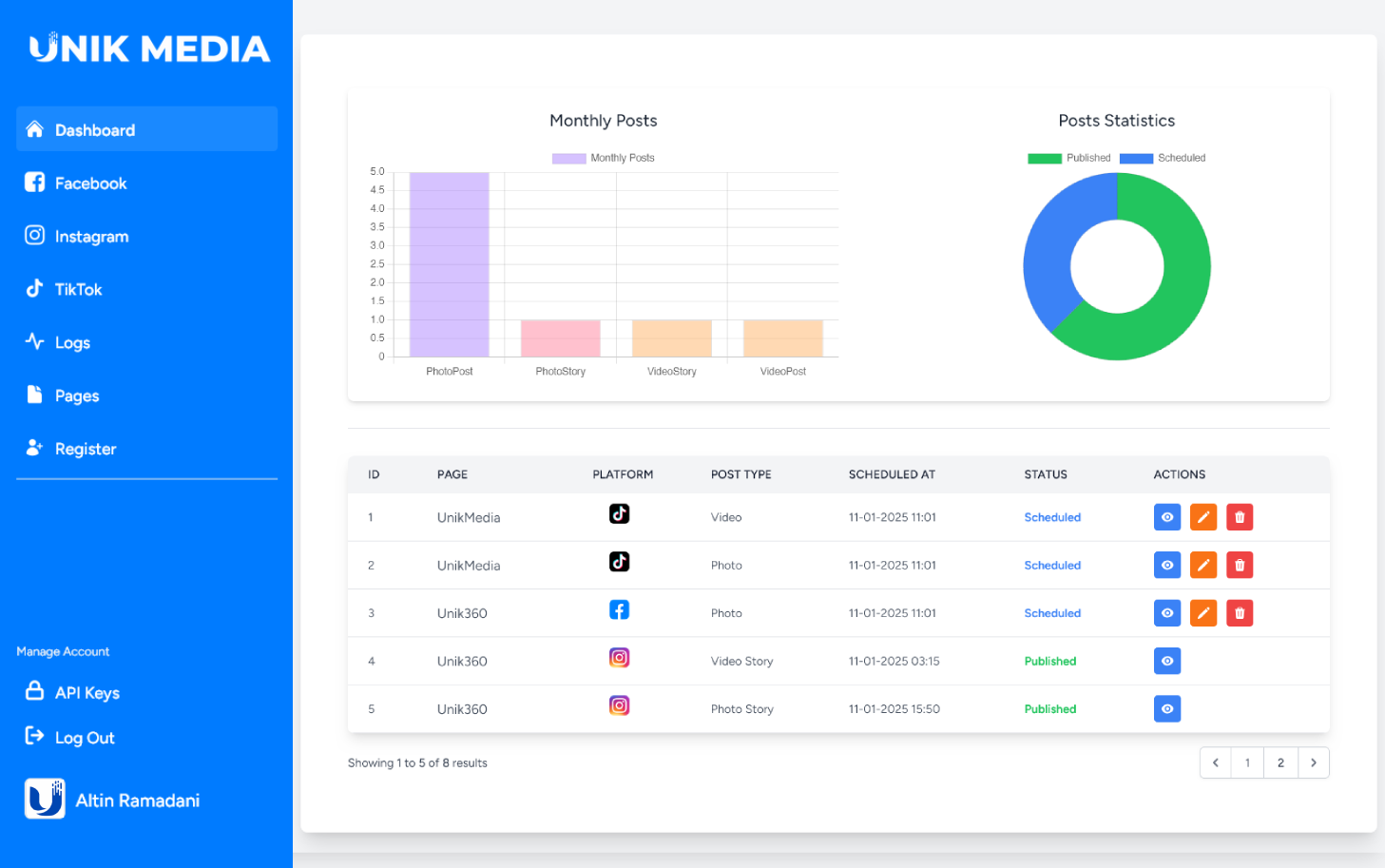Click the PhotoPost bar in the chart

(x=449, y=264)
